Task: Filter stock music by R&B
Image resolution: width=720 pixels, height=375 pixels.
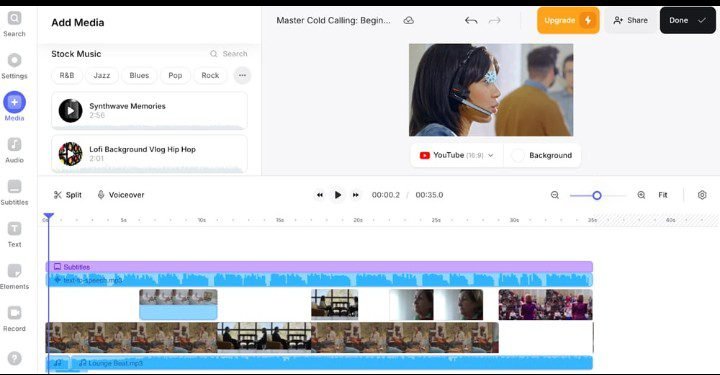Action: (67, 75)
